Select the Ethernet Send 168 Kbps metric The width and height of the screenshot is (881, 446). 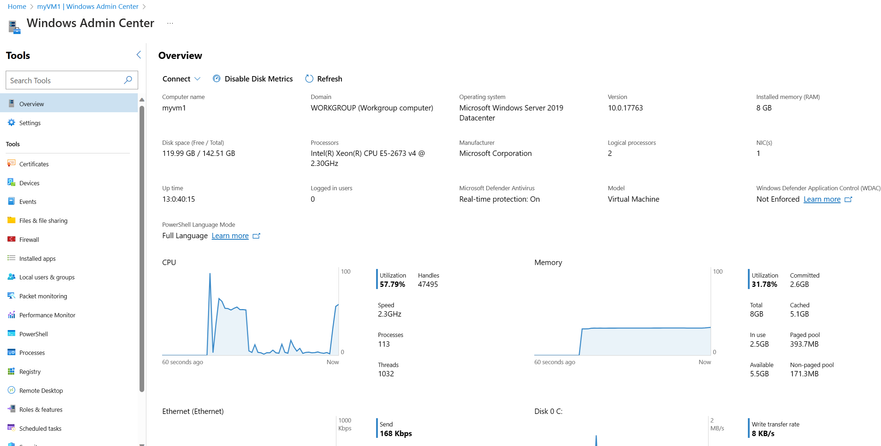[394, 429]
